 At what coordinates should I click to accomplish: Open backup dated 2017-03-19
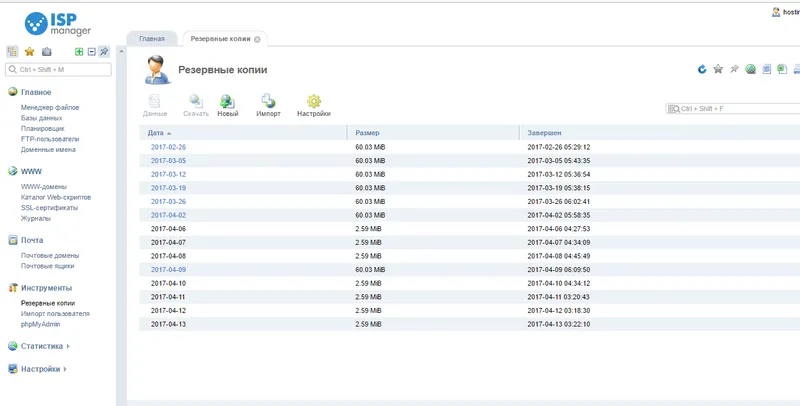(168, 188)
